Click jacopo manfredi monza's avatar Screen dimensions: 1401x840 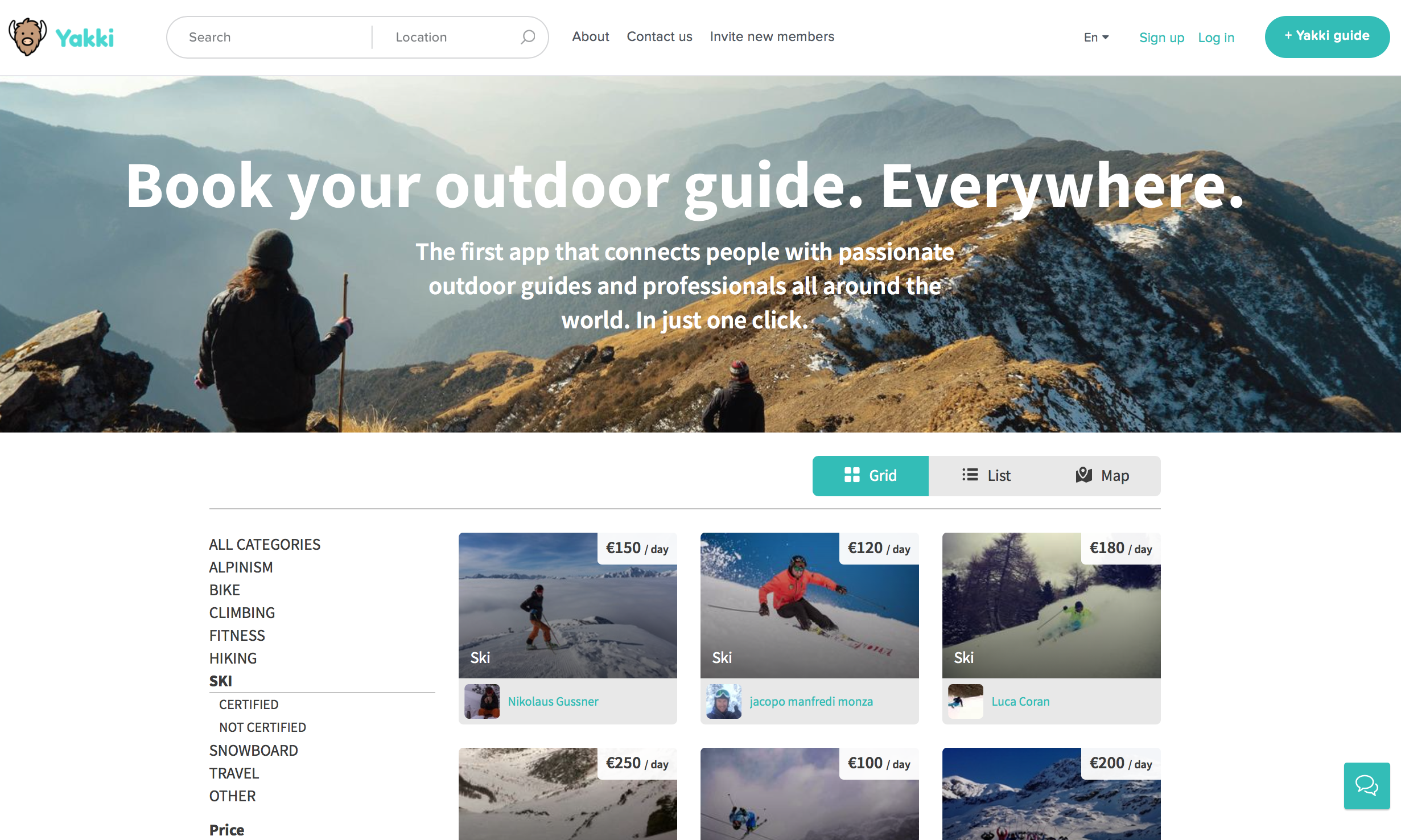point(724,701)
